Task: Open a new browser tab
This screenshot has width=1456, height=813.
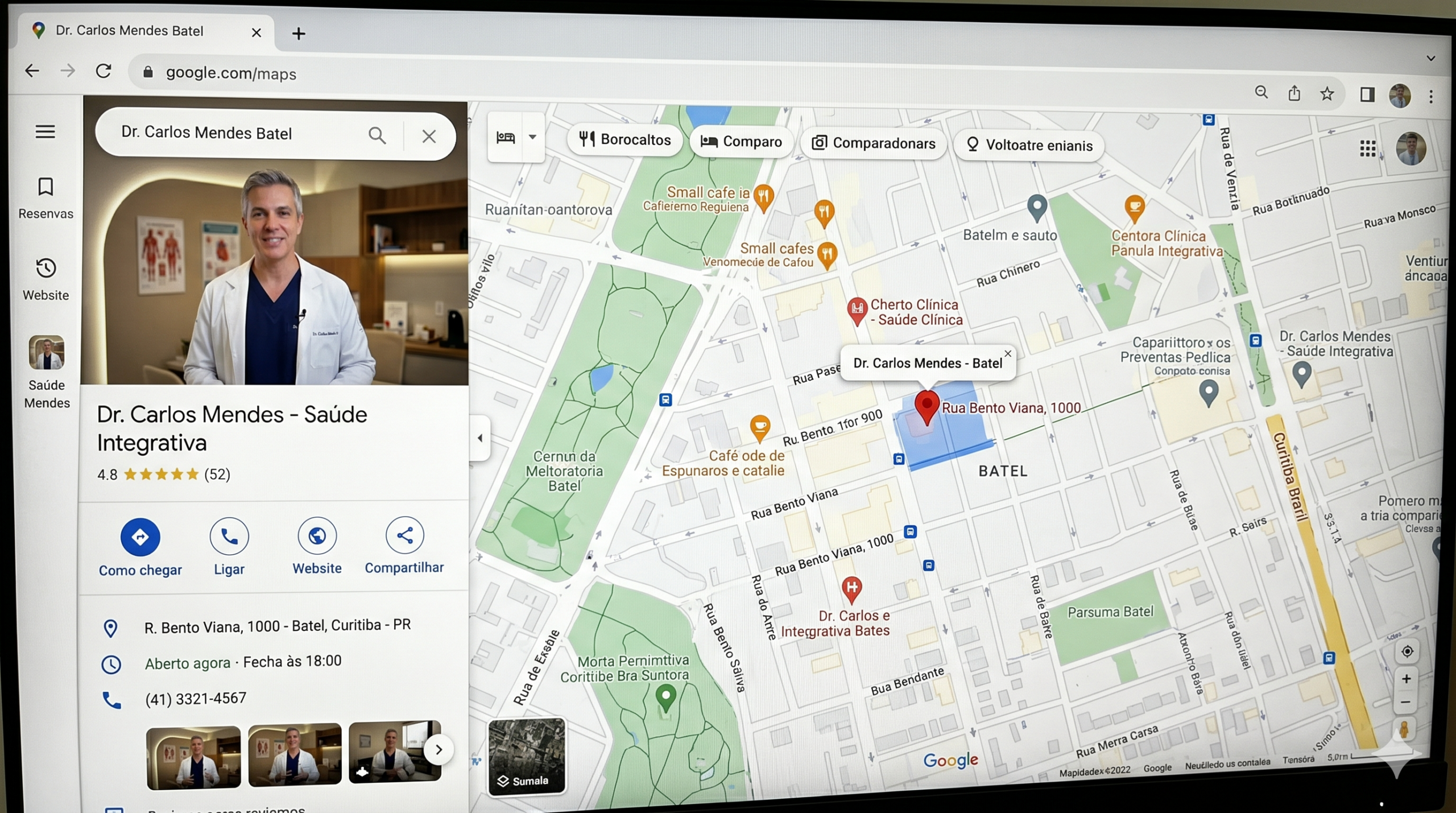Action: click(299, 34)
